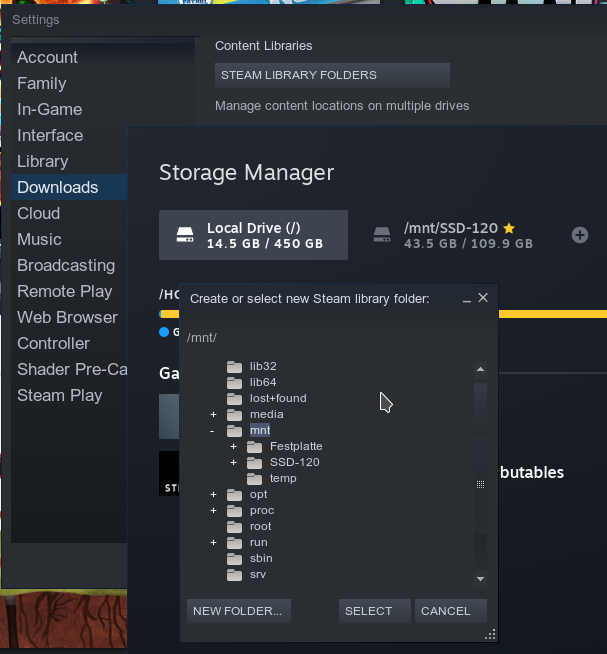Expand the SSD-120 folder in the tree
This screenshot has height=654, width=607.
(234, 463)
